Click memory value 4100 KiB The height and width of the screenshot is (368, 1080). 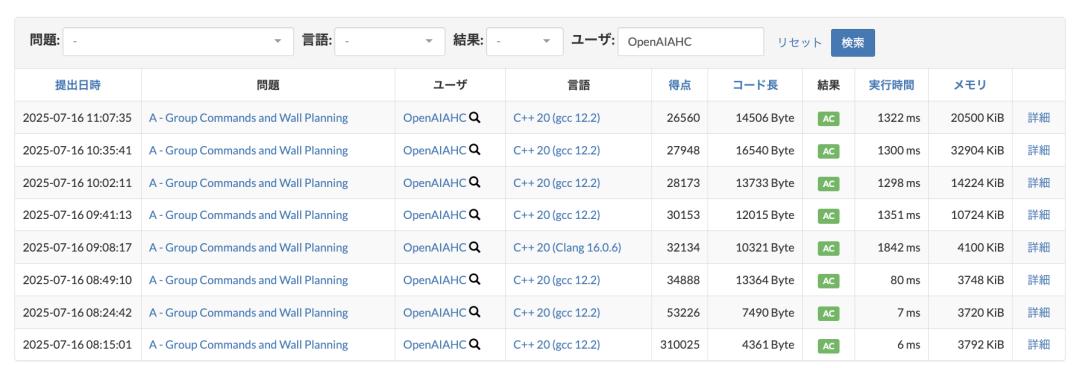click(x=980, y=247)
